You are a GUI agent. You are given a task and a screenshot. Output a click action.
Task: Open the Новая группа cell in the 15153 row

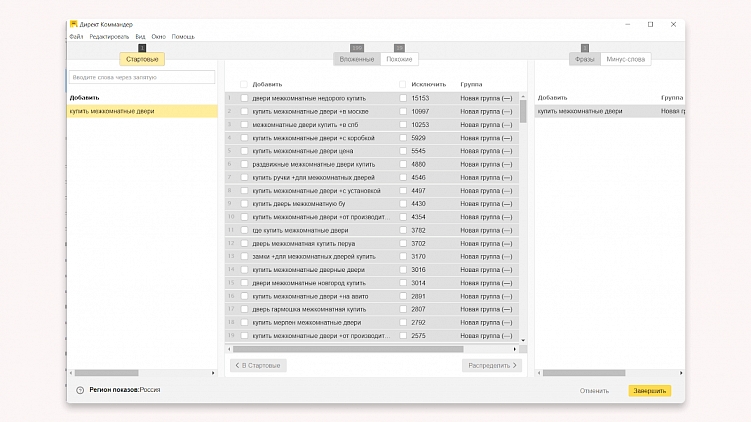(486, 98)
